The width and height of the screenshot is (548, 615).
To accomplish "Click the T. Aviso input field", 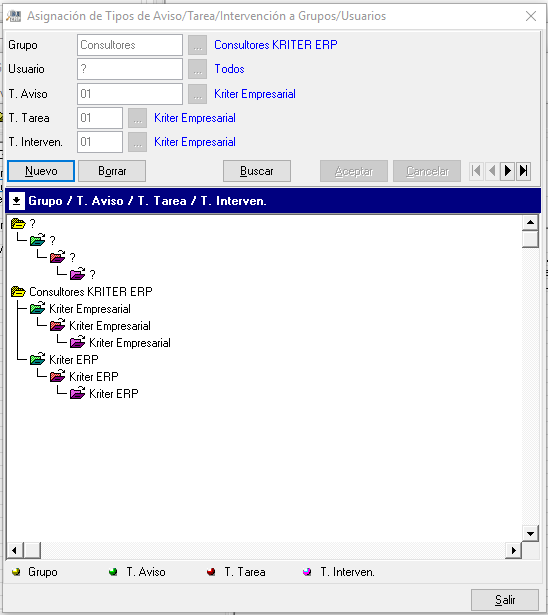I will click(x=130, y=94).
